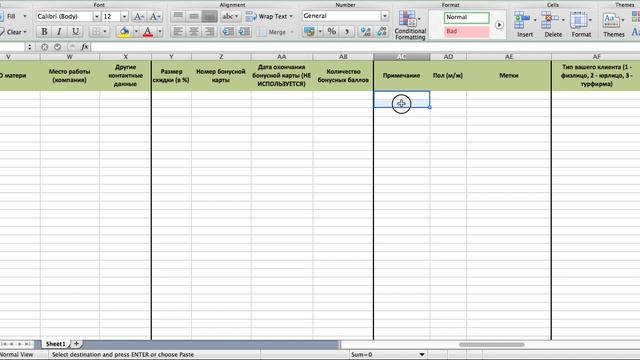Click the horizontal scrollbar thumb
The height and width of the screenshot is (360, 640).
[491, 344]
